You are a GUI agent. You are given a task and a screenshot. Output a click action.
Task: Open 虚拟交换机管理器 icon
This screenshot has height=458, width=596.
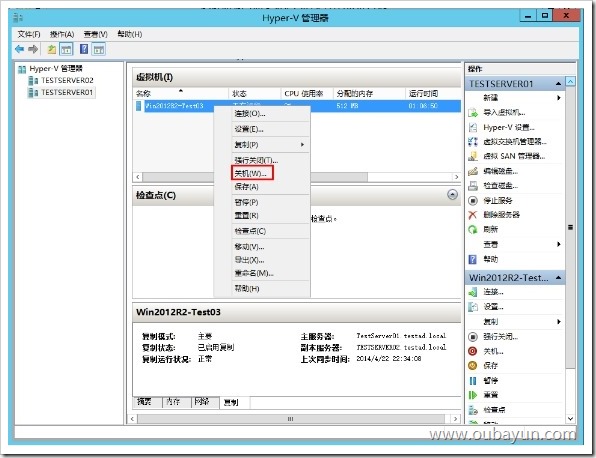[473, 142]
